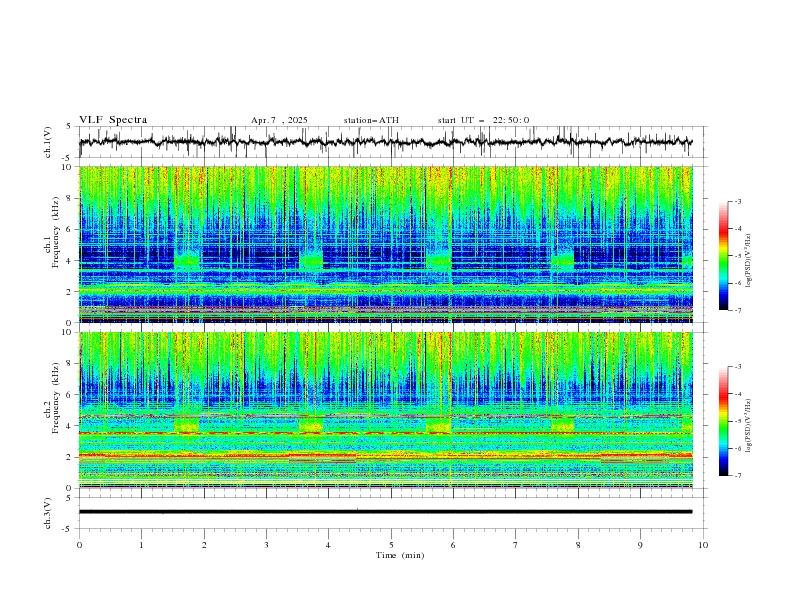The width and height of the screenshot is (792, 612).
Task: Click the ch.1 spectrogram panel
Action: tap(386, 244)
